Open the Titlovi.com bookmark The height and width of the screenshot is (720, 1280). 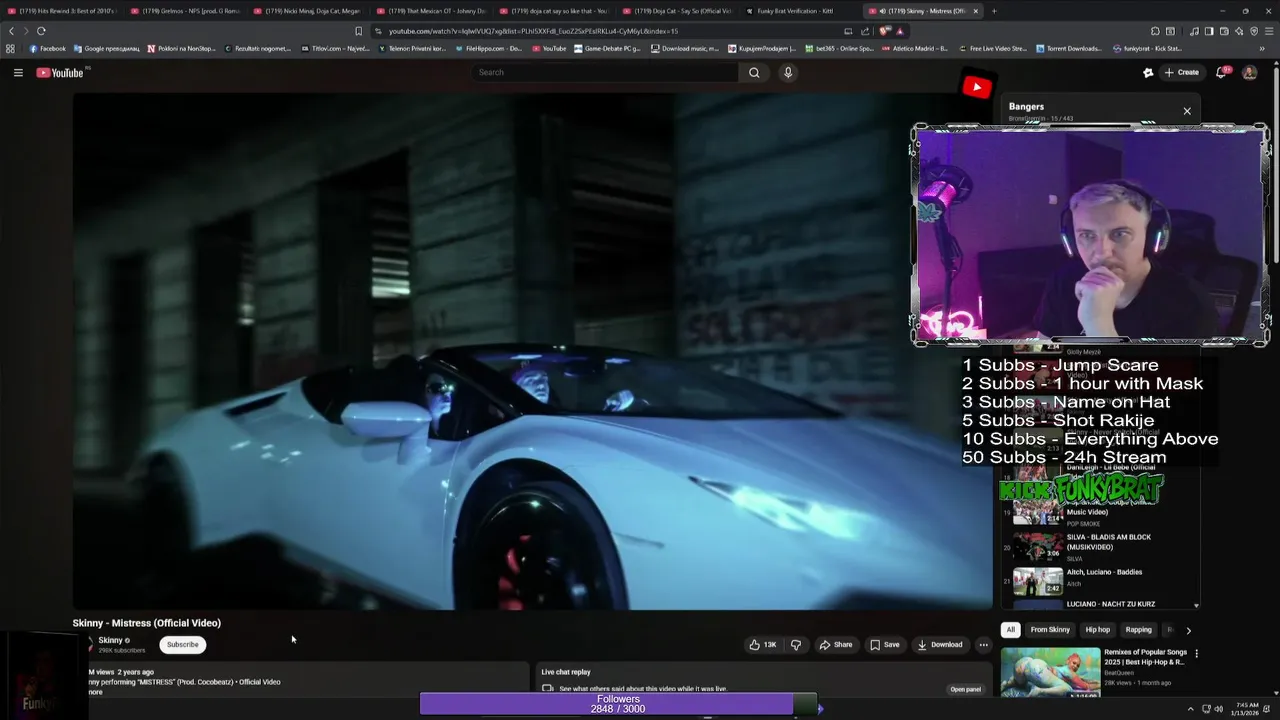335,48
